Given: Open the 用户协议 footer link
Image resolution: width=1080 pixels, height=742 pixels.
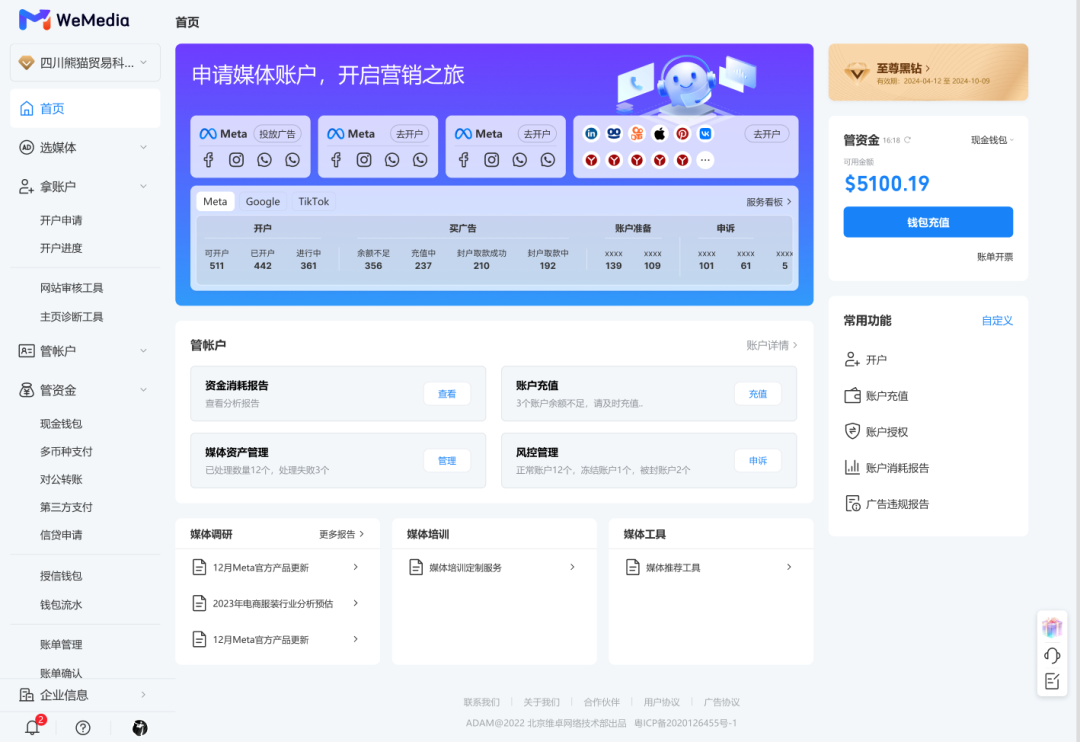Looking at the screenshot, I should pos(661,702).
